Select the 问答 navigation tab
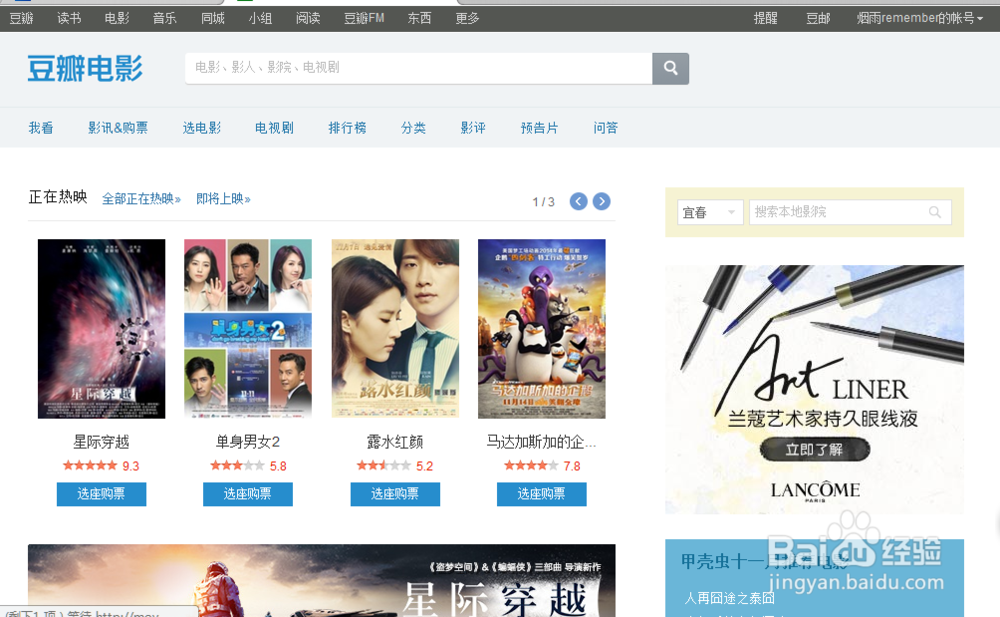The height and width of the screenshot is (617, 1000). pyautogui.click(x=605, y=128)
